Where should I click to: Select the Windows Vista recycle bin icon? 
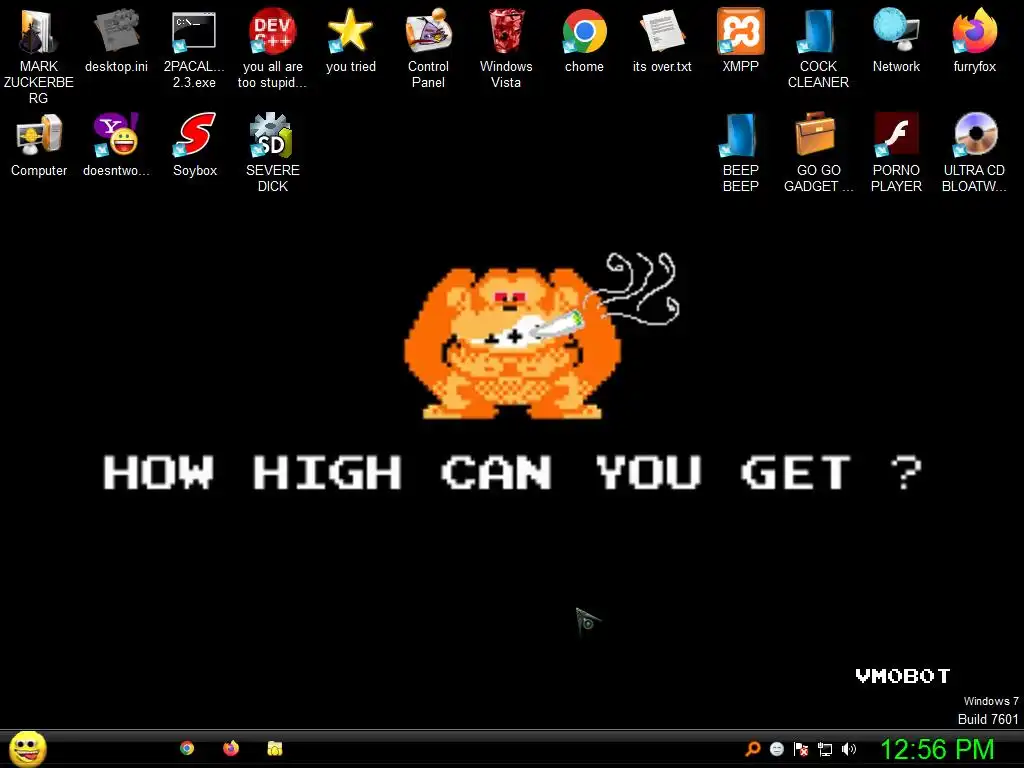click(x=506, y=31)
